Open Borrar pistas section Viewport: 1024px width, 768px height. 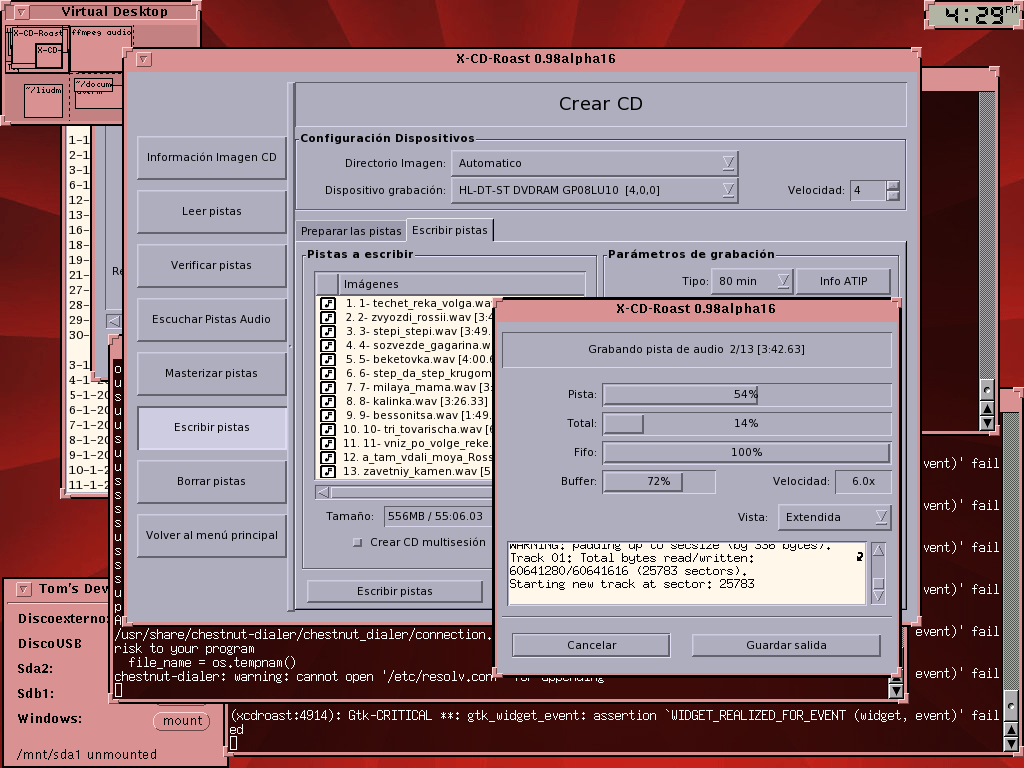pyautogui.click(x=212, y=481)
